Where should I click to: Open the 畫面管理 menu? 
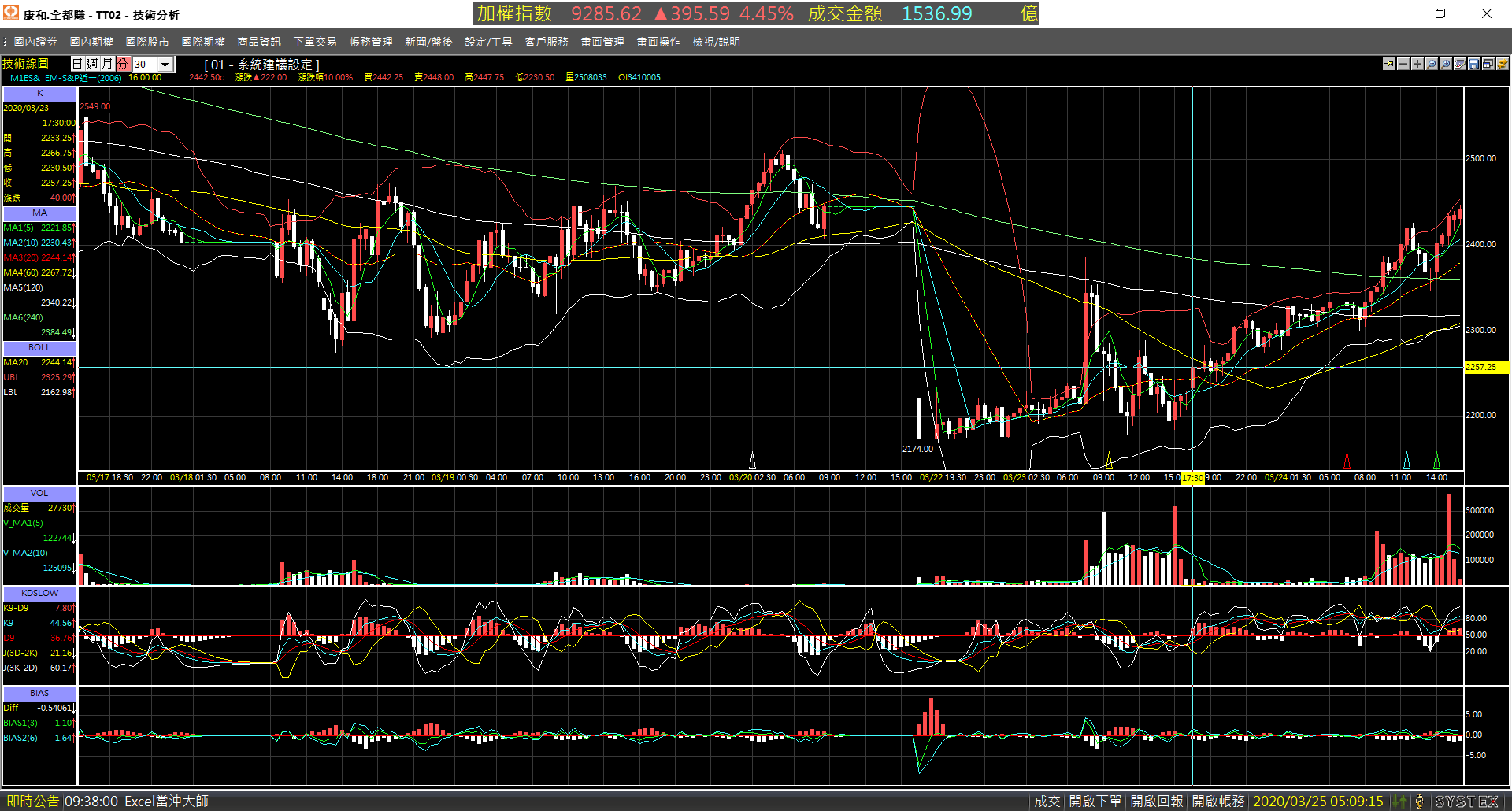[x=602, y=42]
